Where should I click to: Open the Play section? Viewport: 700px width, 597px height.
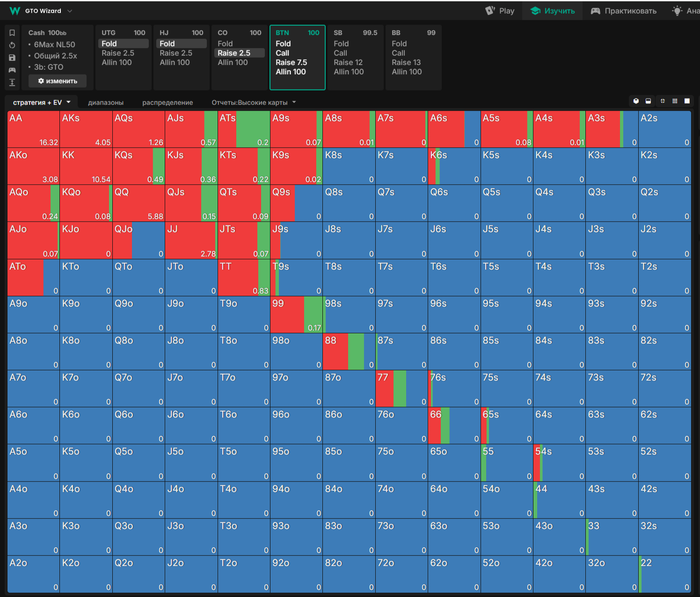point(500,11)
